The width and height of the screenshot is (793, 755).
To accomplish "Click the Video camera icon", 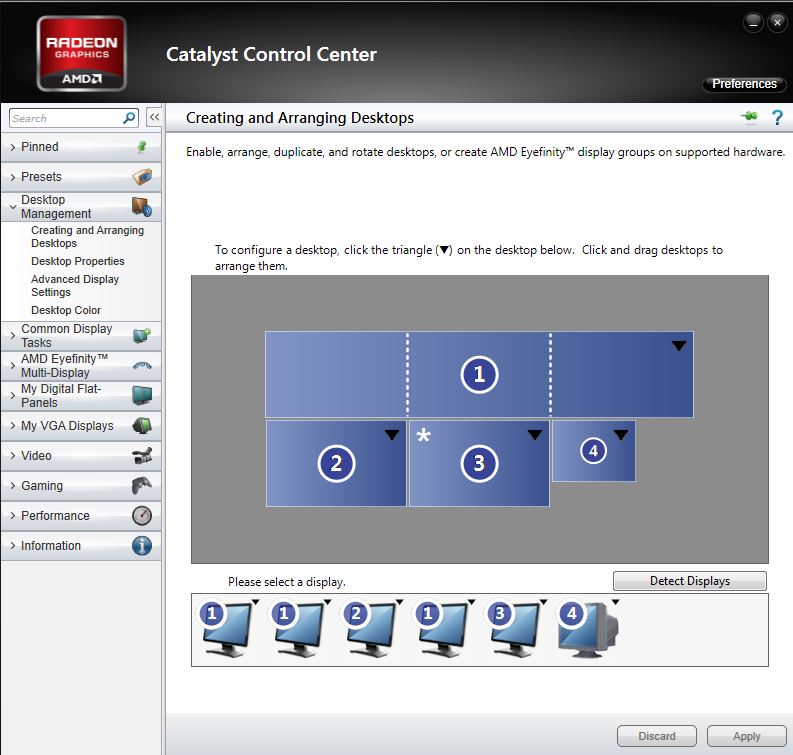I will click(x=142, y=456).
